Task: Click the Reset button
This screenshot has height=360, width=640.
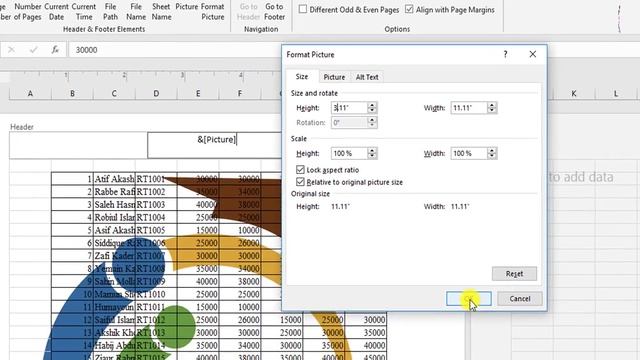Action: 514,274
